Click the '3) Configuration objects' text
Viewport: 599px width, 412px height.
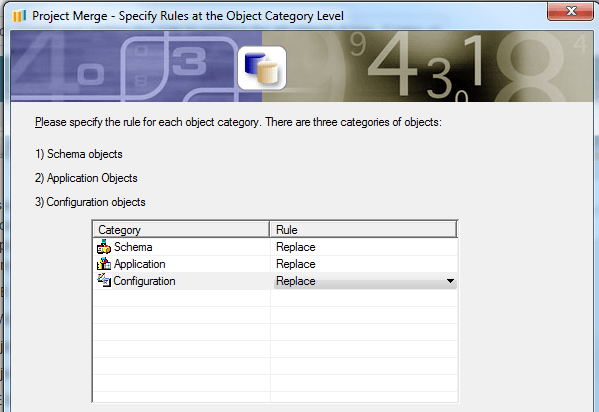(90, 202)
